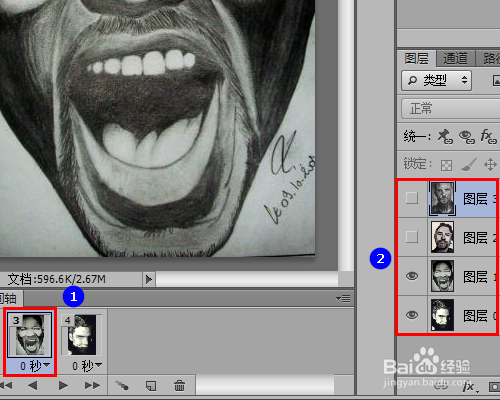Select animation frame 4 thumbnail
Image resolution: width=500 pixels, height=400 pixels.
[x=82, y=335]
